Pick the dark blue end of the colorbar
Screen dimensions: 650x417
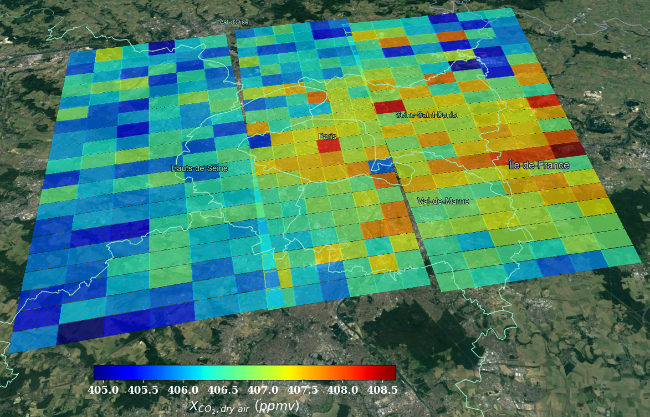tap(98, 373)
